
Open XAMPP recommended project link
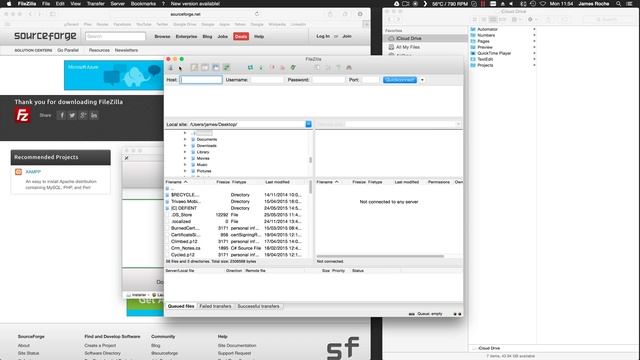tap(33, 172)
